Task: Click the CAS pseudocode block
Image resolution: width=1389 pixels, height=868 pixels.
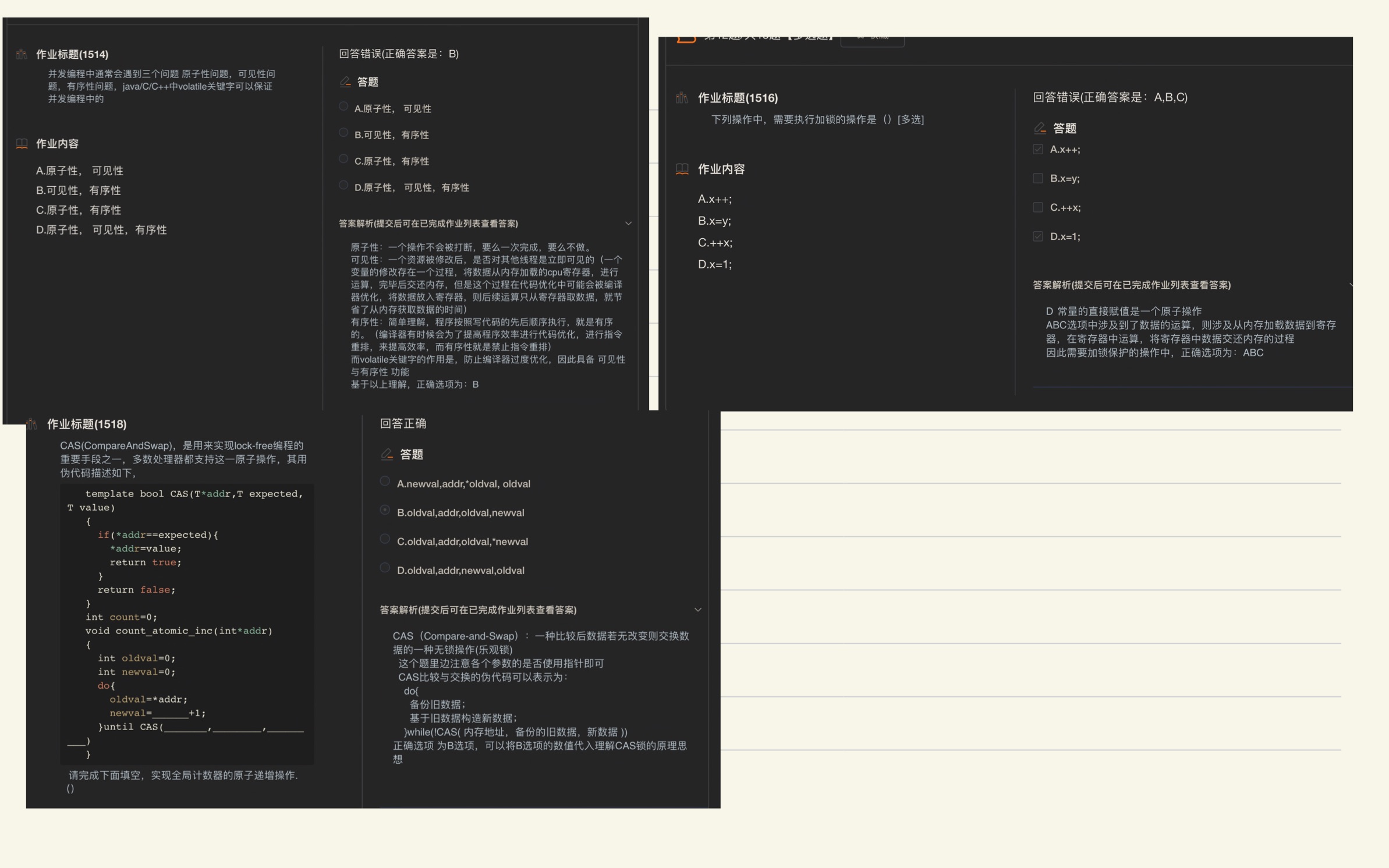Action: (186, 623)
